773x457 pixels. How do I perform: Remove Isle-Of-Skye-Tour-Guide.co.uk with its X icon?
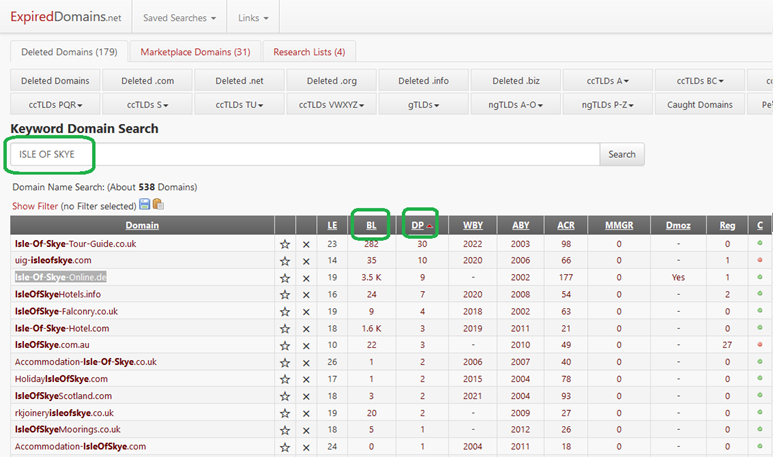coord(306,245)
